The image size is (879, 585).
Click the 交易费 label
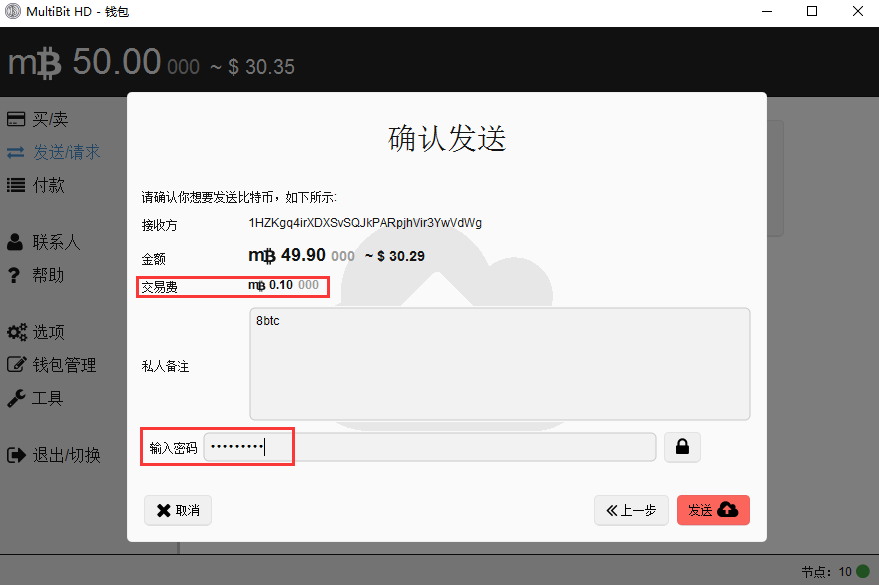coord(159,287)
